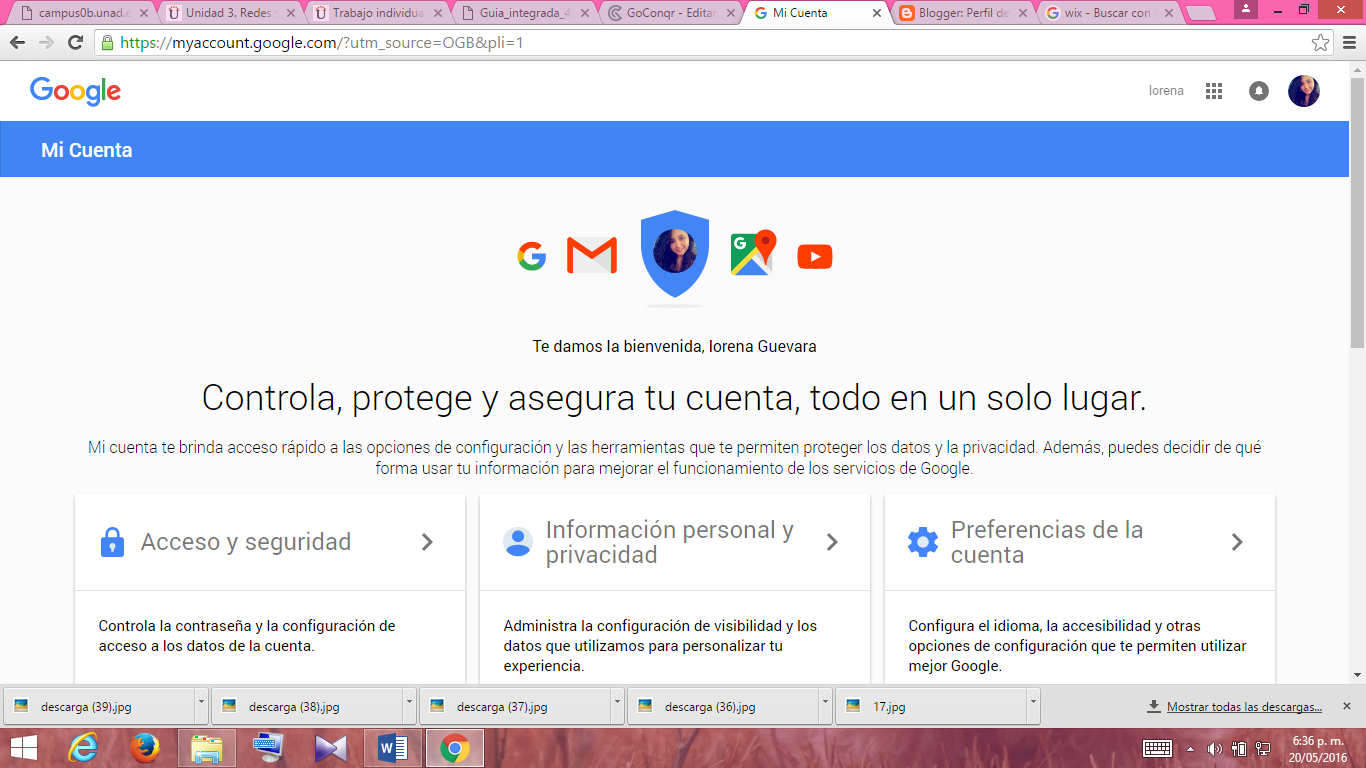Open dropdown arrow for descarga (38).jpg

(x=409, y=706)
